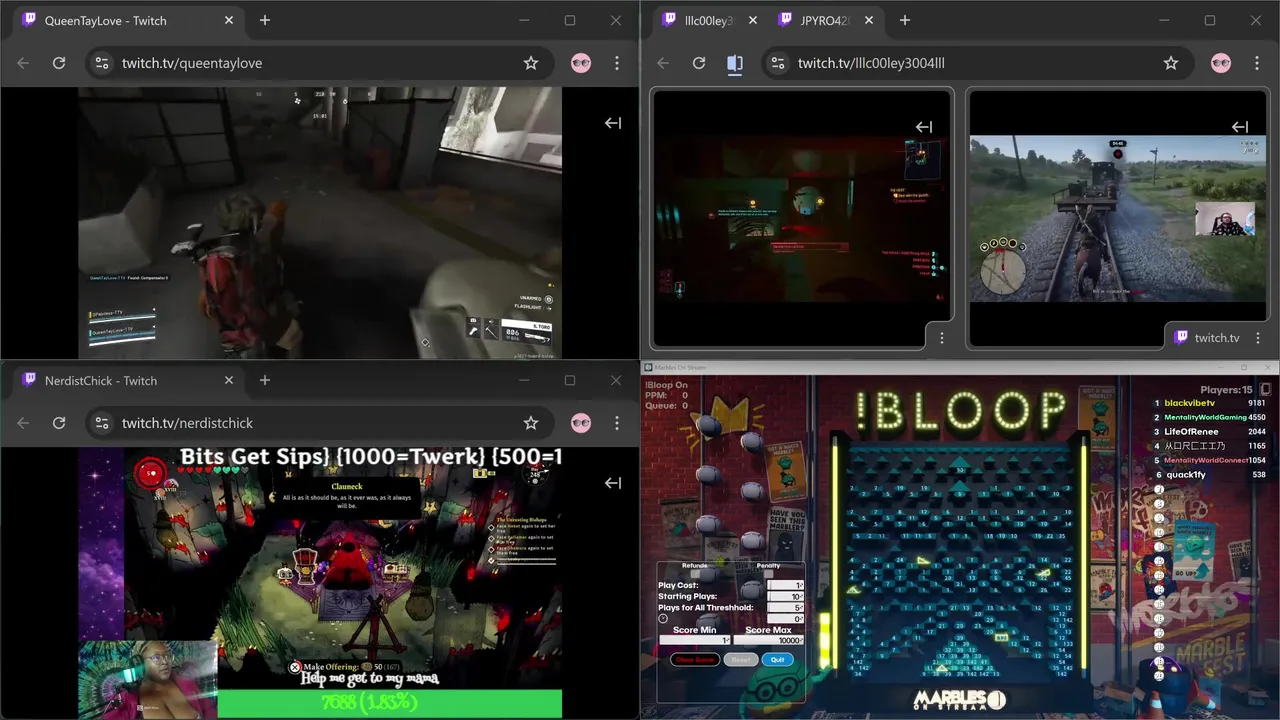Click Plays for All Threshold field

point(785,607)
